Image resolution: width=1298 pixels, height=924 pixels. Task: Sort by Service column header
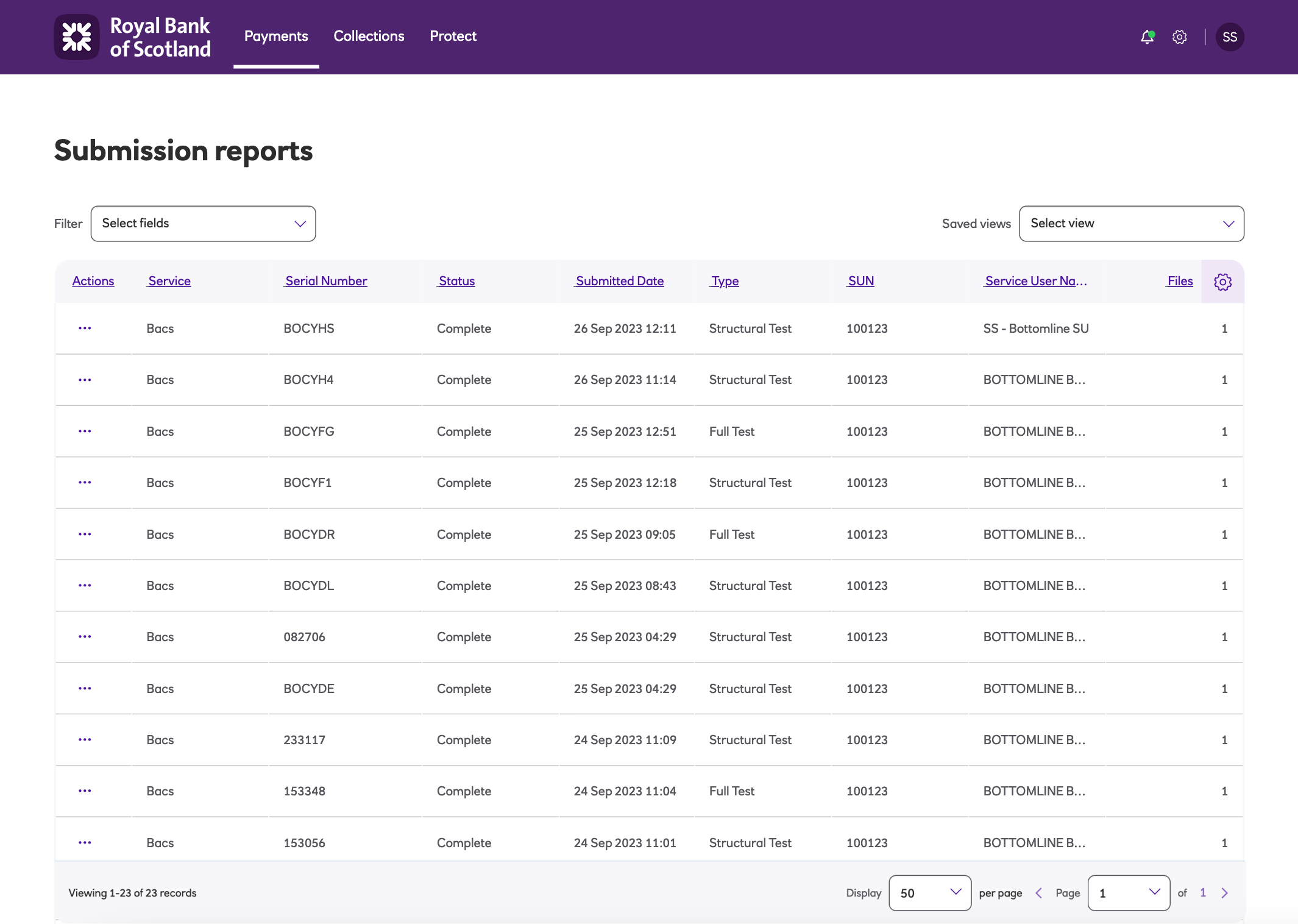[x=169, y=281]
